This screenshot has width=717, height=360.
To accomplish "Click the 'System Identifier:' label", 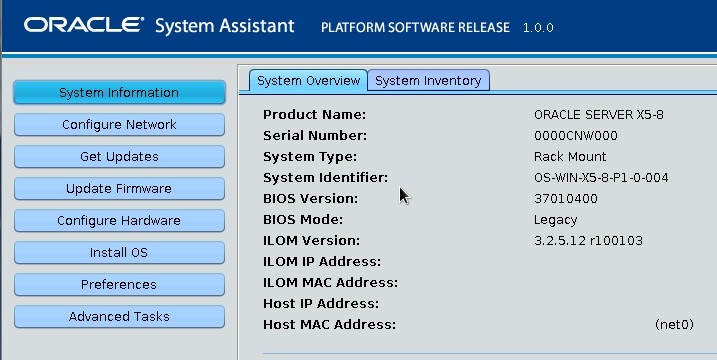I will click(x=326, y=177).
